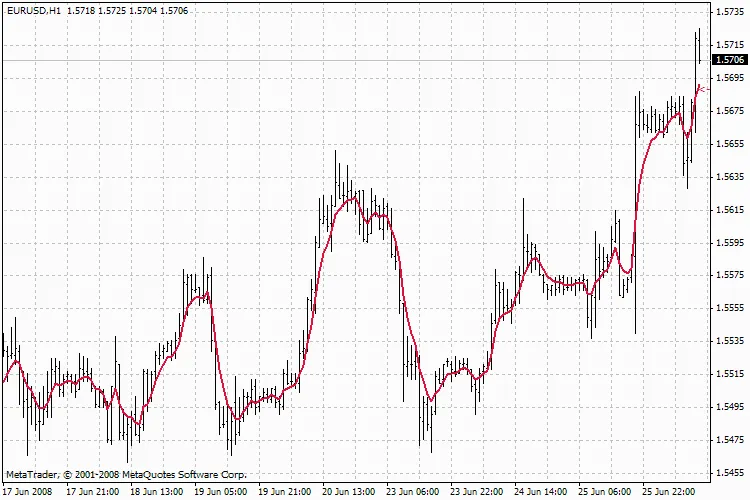Select the 20 Jun 13:00 time label
The width and height of the screenshot is (750, 500).
[x=349, y=491]
